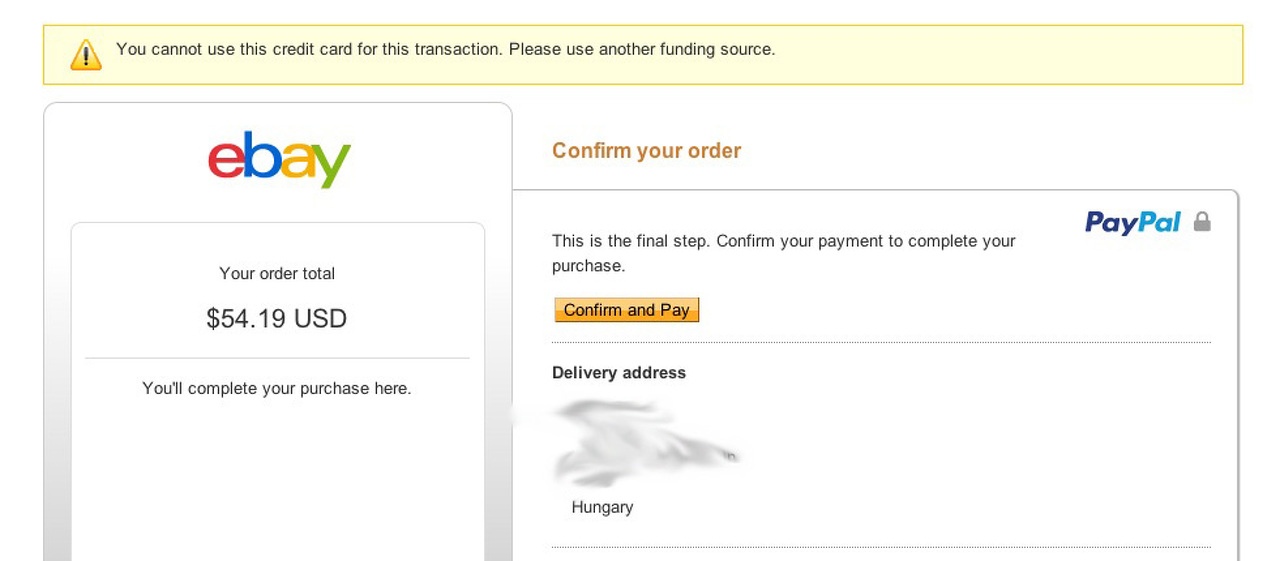The width and height of the screenshot is (1280, 561).
Task: Click the yellow warning triangle icon
Action: click(x=86, y=55)
